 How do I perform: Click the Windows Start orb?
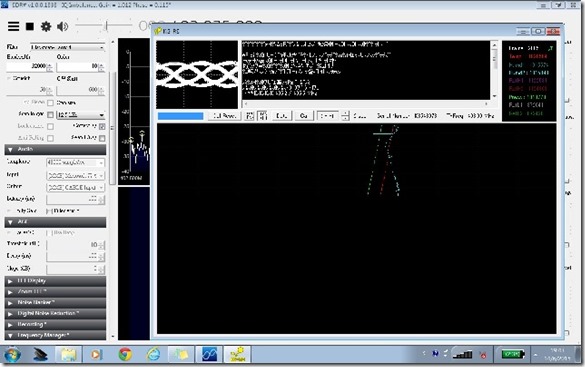12,354
